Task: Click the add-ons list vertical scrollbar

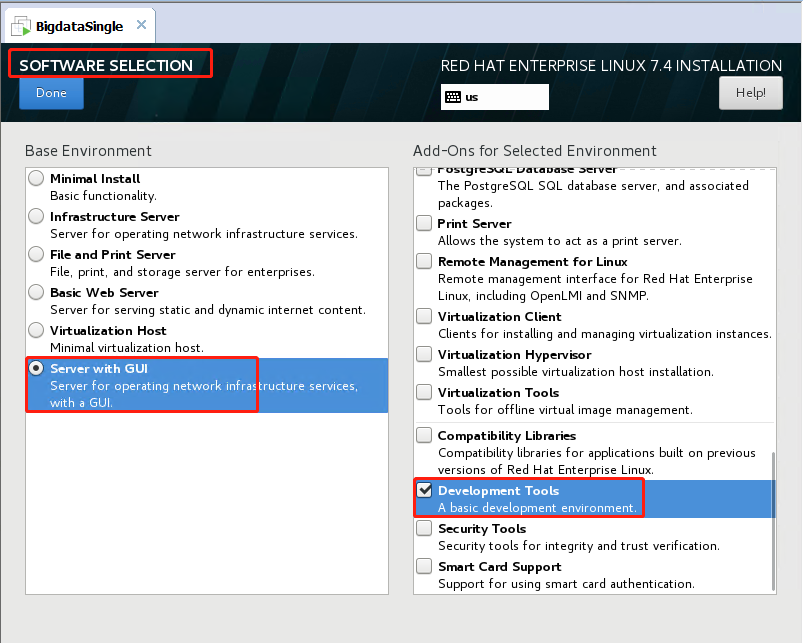Action: pos(773,521)
